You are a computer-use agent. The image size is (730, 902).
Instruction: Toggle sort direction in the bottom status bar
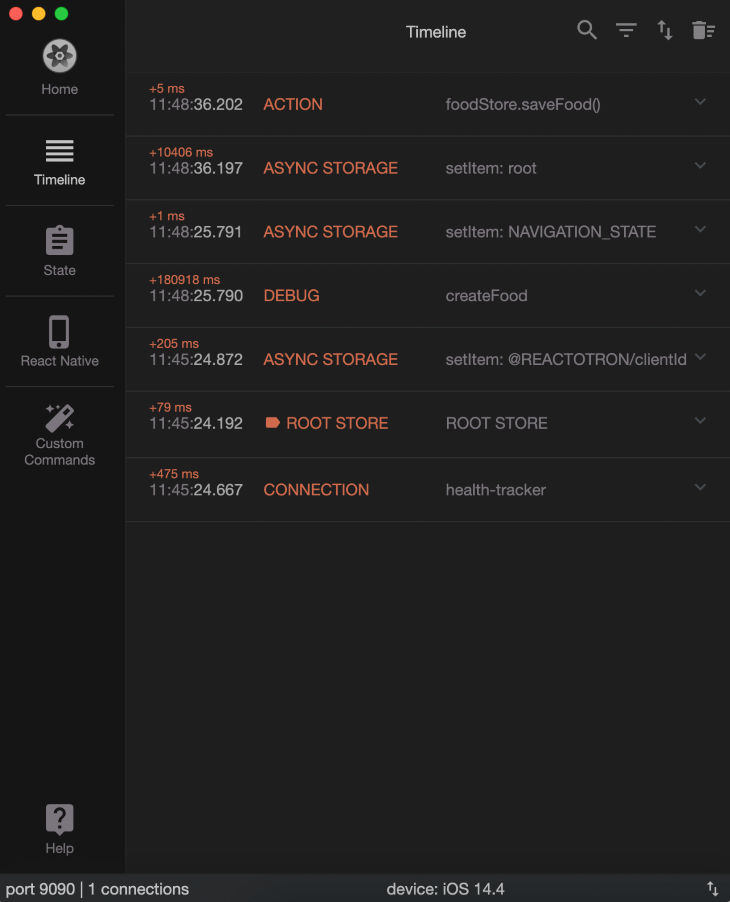[x=712, y=888]
